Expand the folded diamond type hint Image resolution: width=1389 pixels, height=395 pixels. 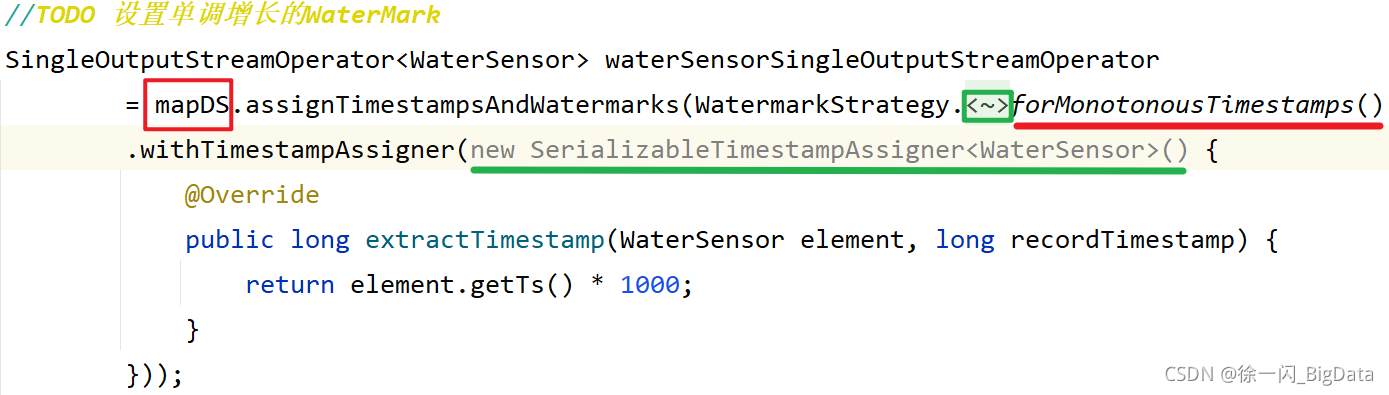tap(986, 104)
